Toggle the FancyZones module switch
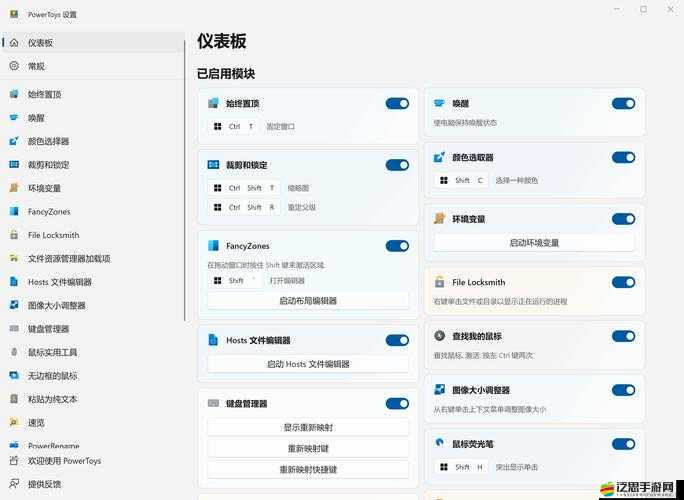The width and height of the screenshot is (684, 500). click(397, 246)
